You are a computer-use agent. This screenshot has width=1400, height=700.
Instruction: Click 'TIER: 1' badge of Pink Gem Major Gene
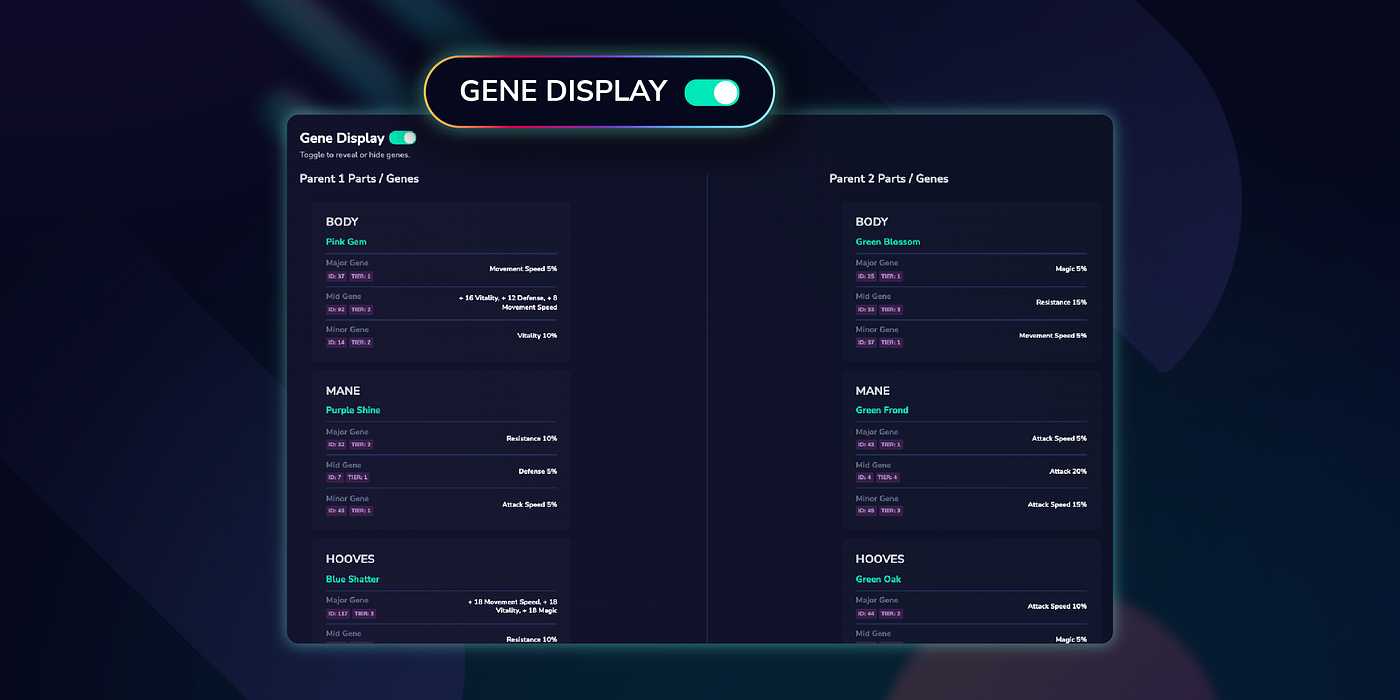[361, 276]
